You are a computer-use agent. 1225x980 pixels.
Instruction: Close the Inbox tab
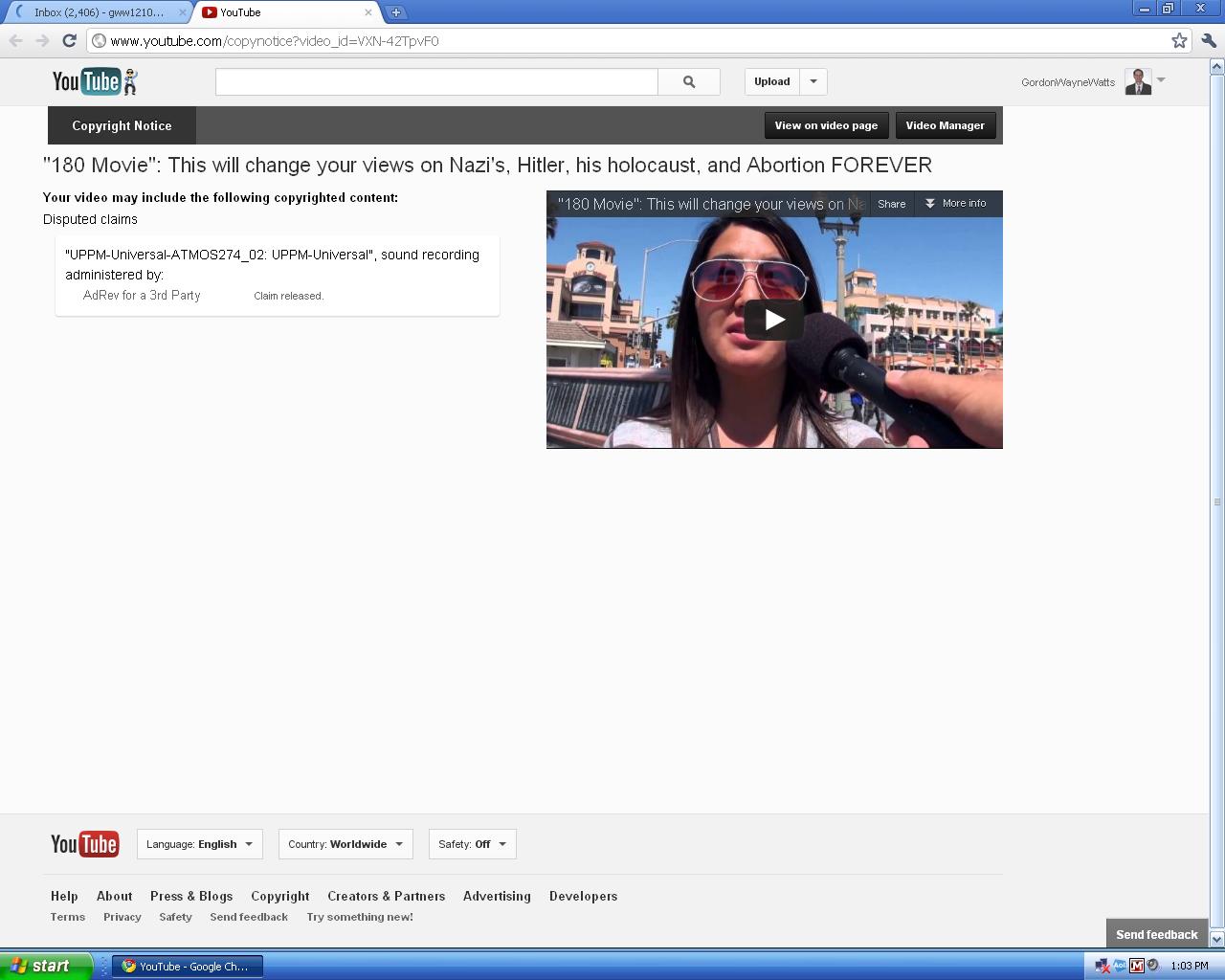click(183, 12)
